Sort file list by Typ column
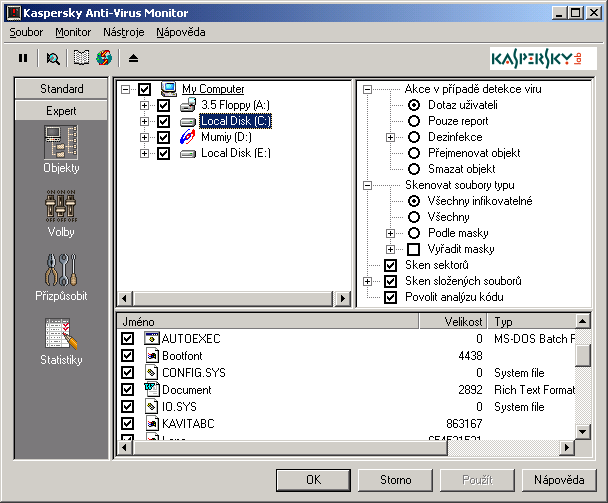The image size is (608, 503). [531, 322]
